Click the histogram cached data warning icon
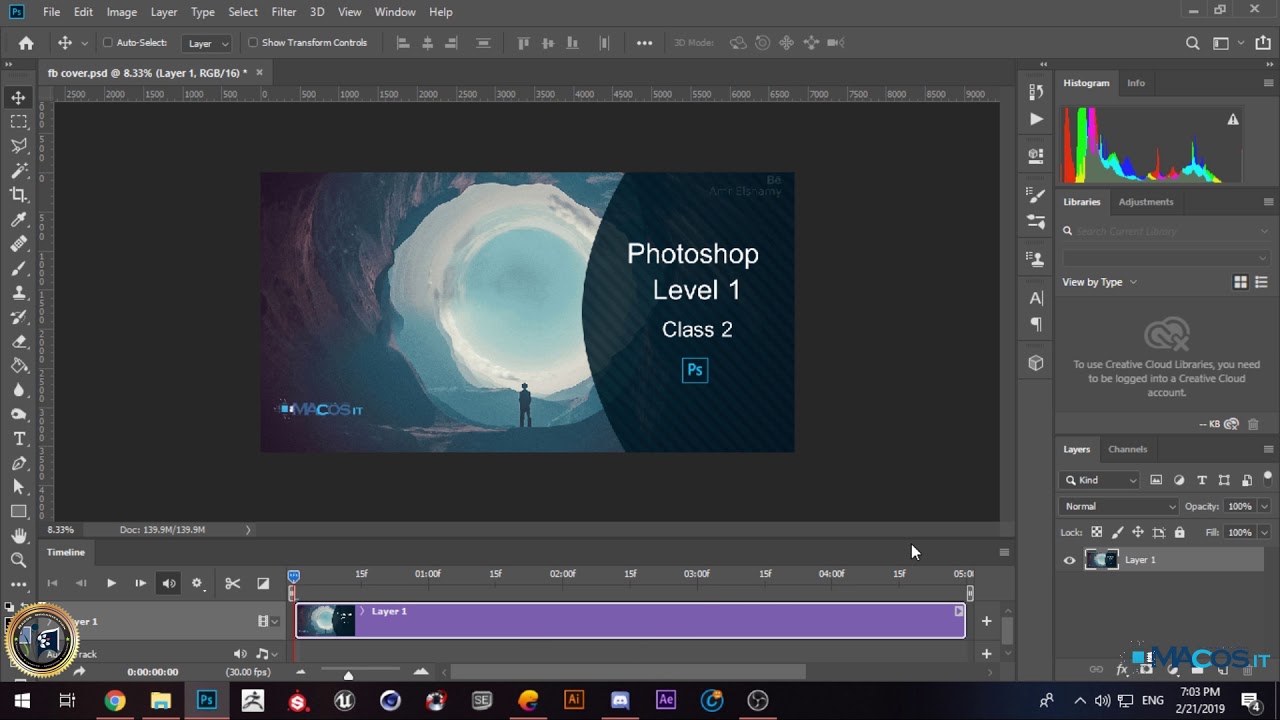1280x720 pixels. (x=1233, y=119)
